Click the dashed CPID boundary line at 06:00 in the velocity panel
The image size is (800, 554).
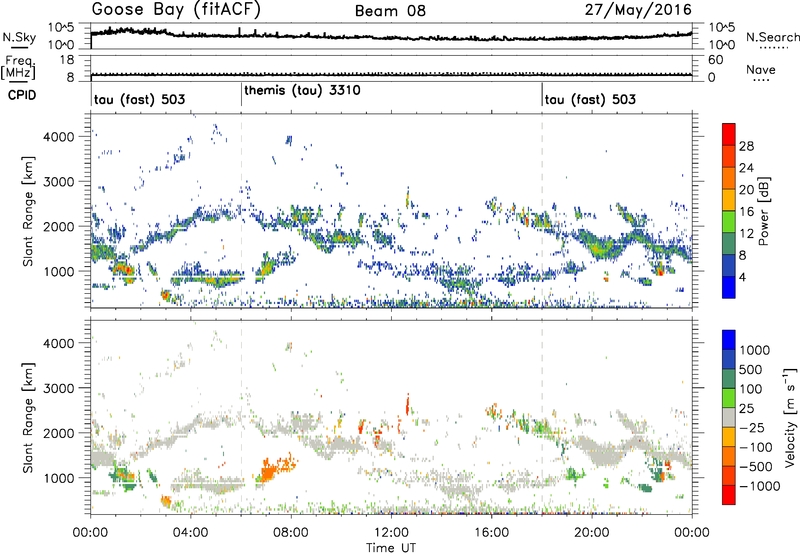click(x=241, y=418)
